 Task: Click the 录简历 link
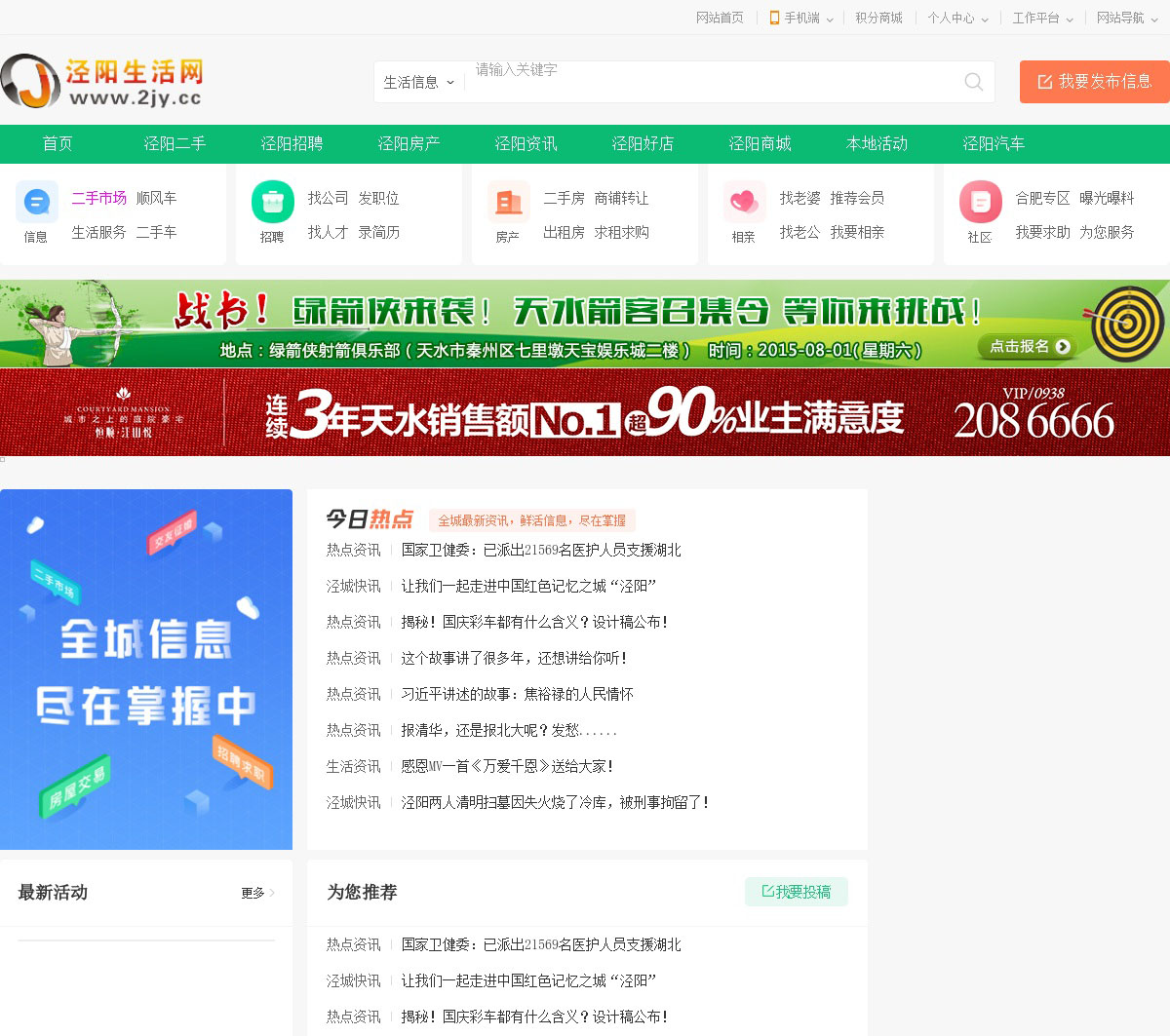[378, 232]
